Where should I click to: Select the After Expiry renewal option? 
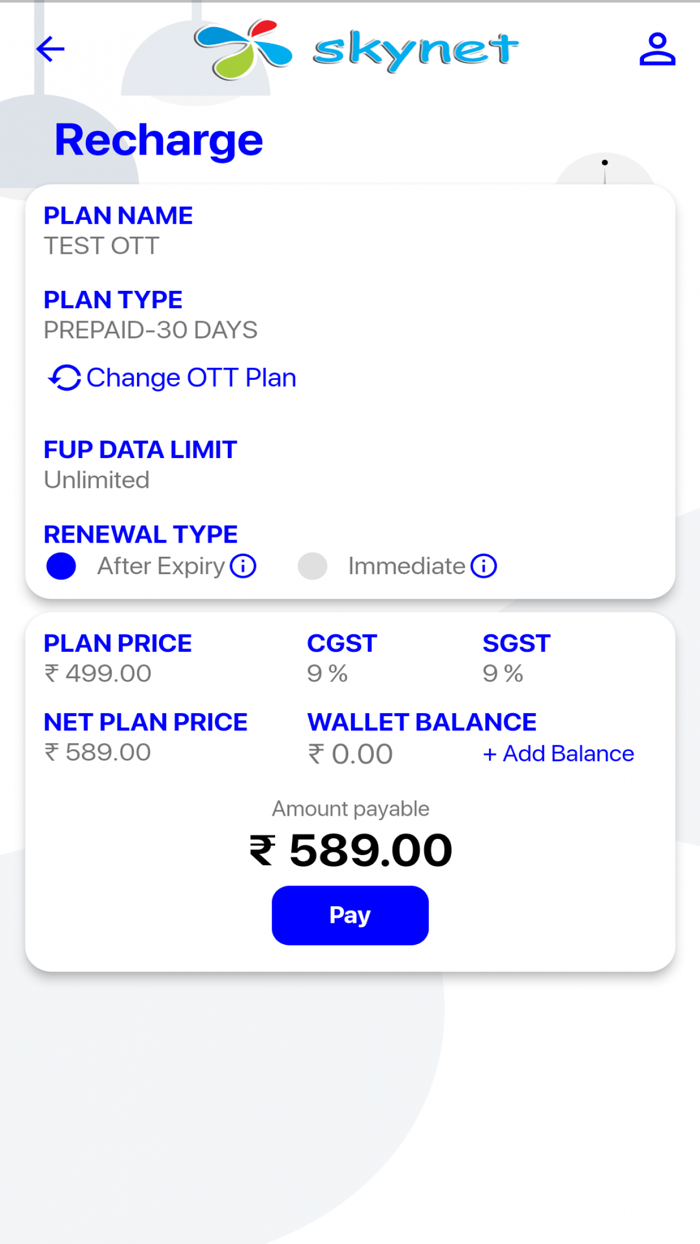(61, 566)
